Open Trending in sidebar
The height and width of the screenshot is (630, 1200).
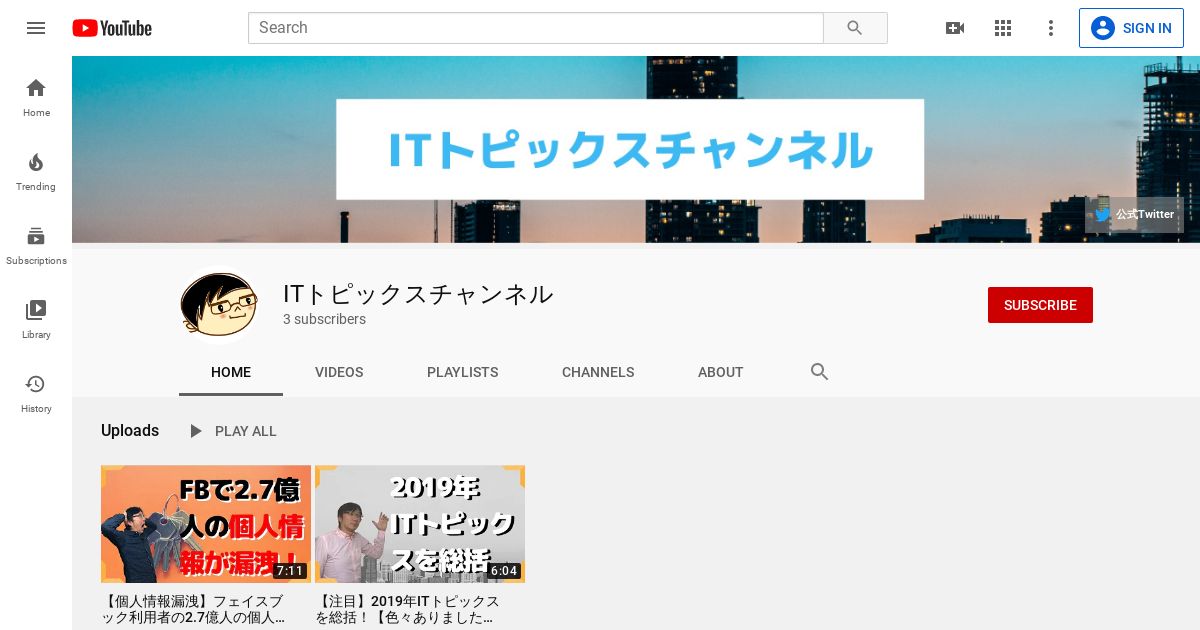coord(36,172)
